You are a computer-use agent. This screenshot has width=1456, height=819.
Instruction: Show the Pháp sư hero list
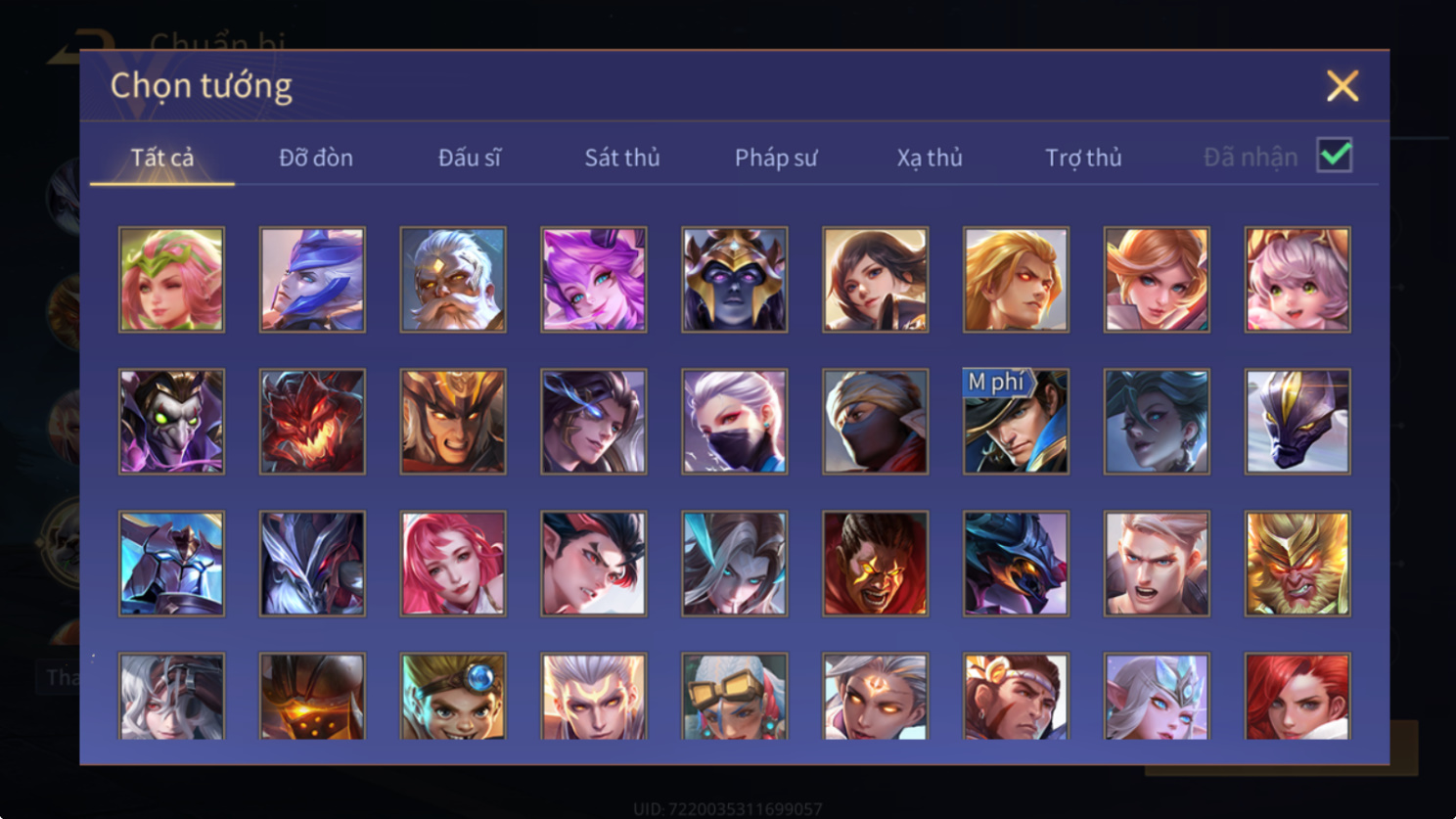coord(776,158)
